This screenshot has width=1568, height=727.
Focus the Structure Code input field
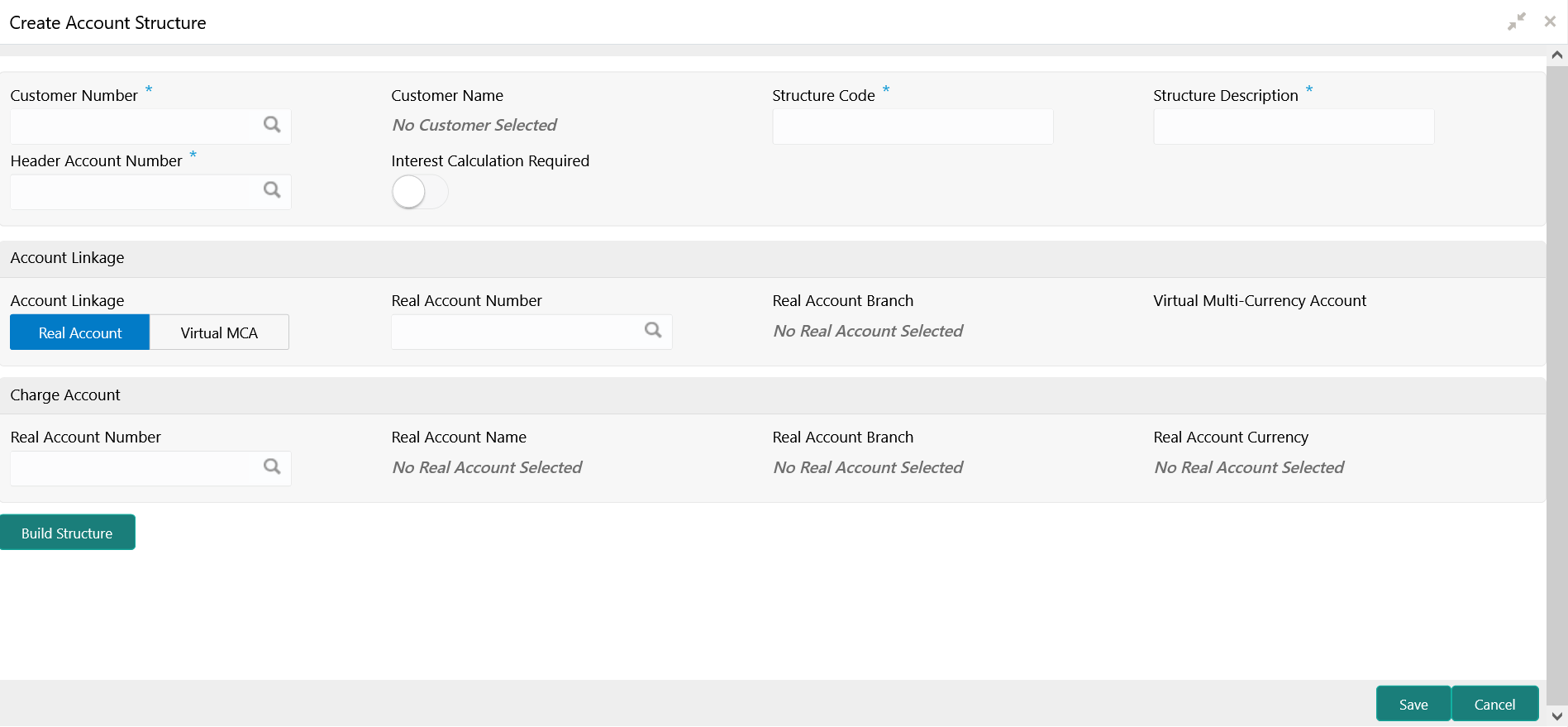913,127
